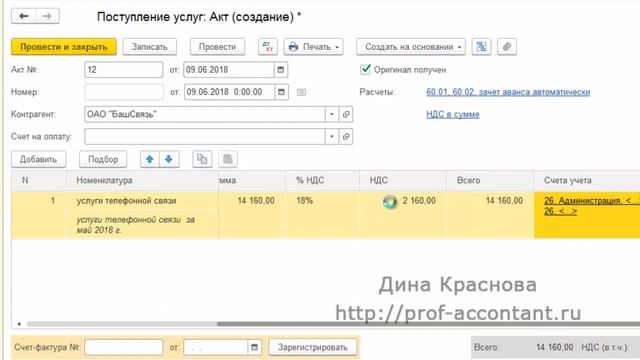The width and height of the screenshot is (640, 360).
Task: Focus Счет-фактура № field
Action: (x=124, y=347)
